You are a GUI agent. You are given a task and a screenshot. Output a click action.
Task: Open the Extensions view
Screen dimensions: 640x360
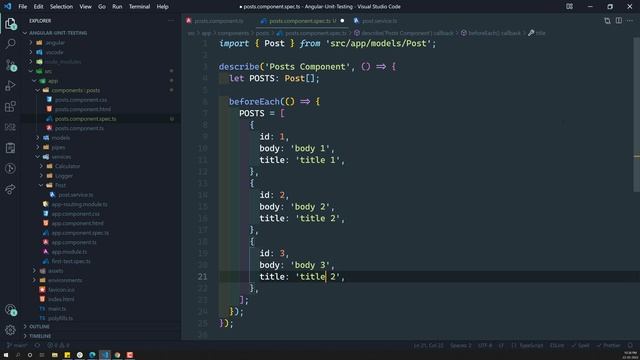pyautogui.click(x=11, y=107)
